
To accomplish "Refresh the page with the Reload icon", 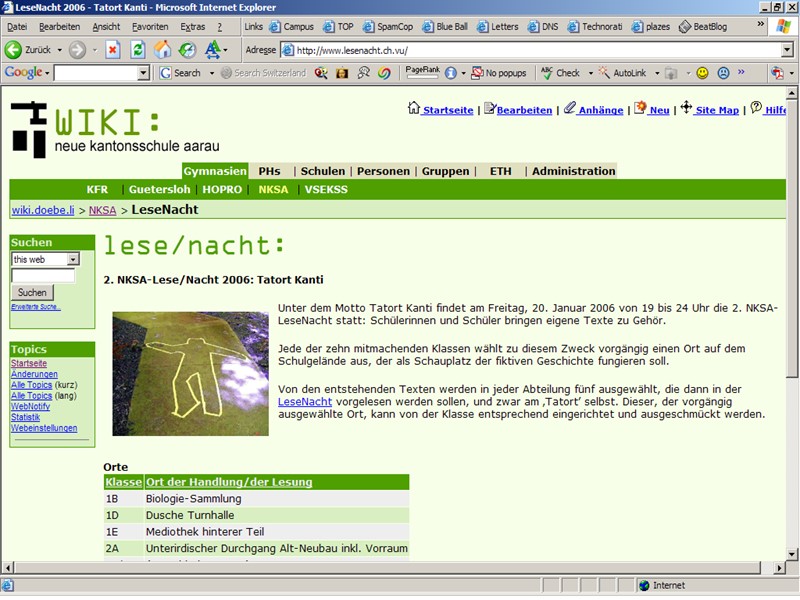I will coord(135,50).
